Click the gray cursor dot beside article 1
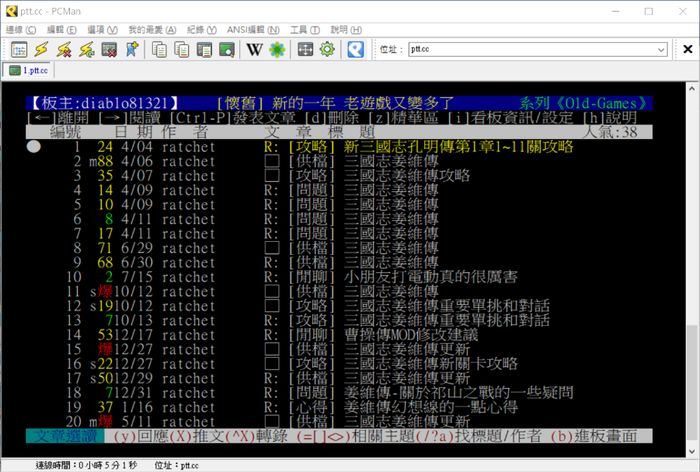 pyautogui.click(x=33, y=146)
